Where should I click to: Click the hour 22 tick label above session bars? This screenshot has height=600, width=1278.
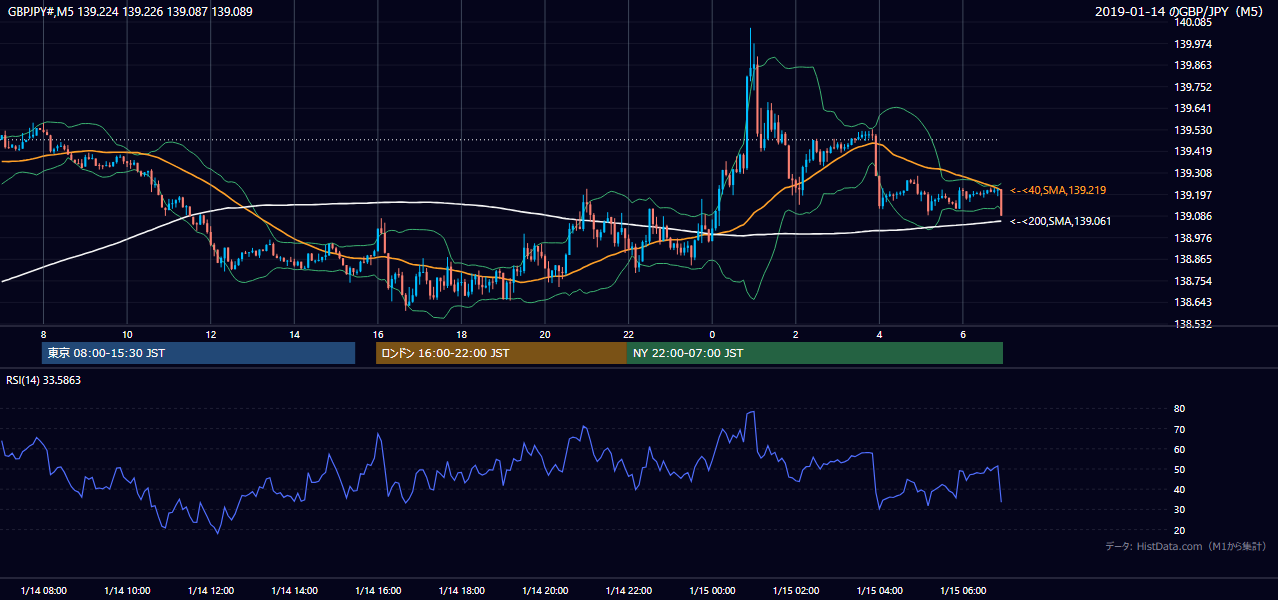tap(628, 334)
